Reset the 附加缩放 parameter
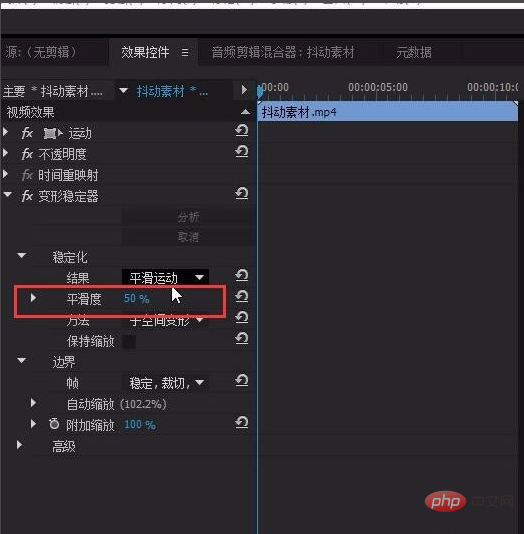524x534 pixels. tap(241, 423)
